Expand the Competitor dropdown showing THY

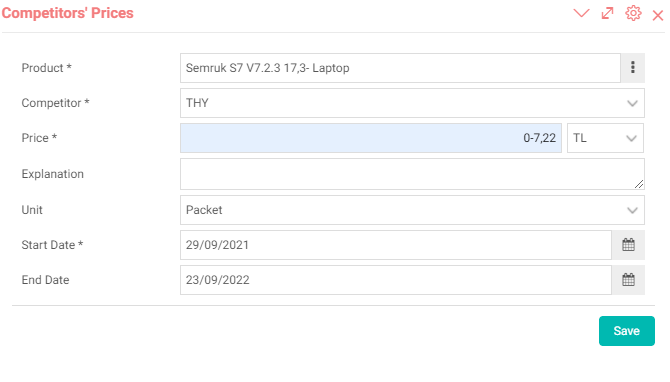click(x=412, y=103)
